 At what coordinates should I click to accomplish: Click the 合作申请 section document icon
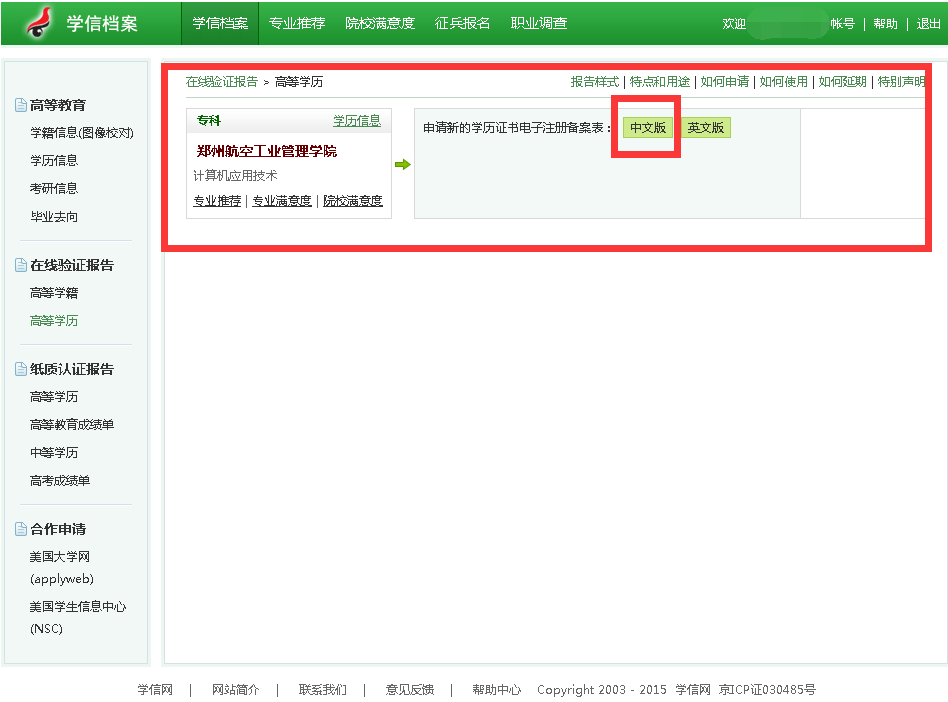21,529
